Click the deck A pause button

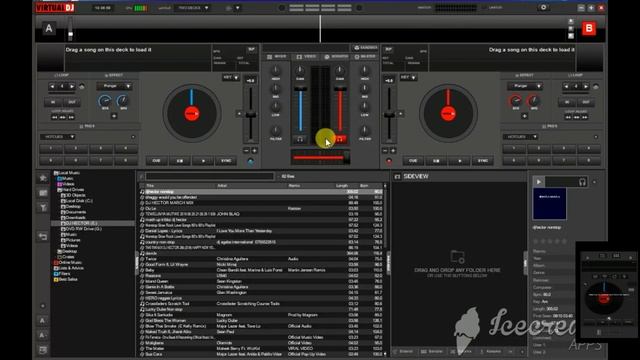click(180, 161)
